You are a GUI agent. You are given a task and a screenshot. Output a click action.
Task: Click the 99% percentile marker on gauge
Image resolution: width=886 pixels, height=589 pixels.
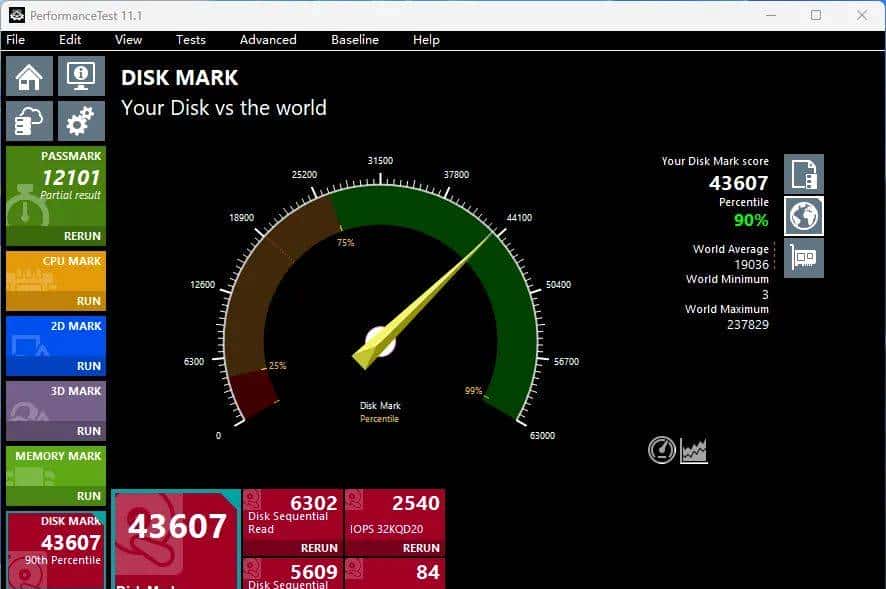click(x=474, y=391)
